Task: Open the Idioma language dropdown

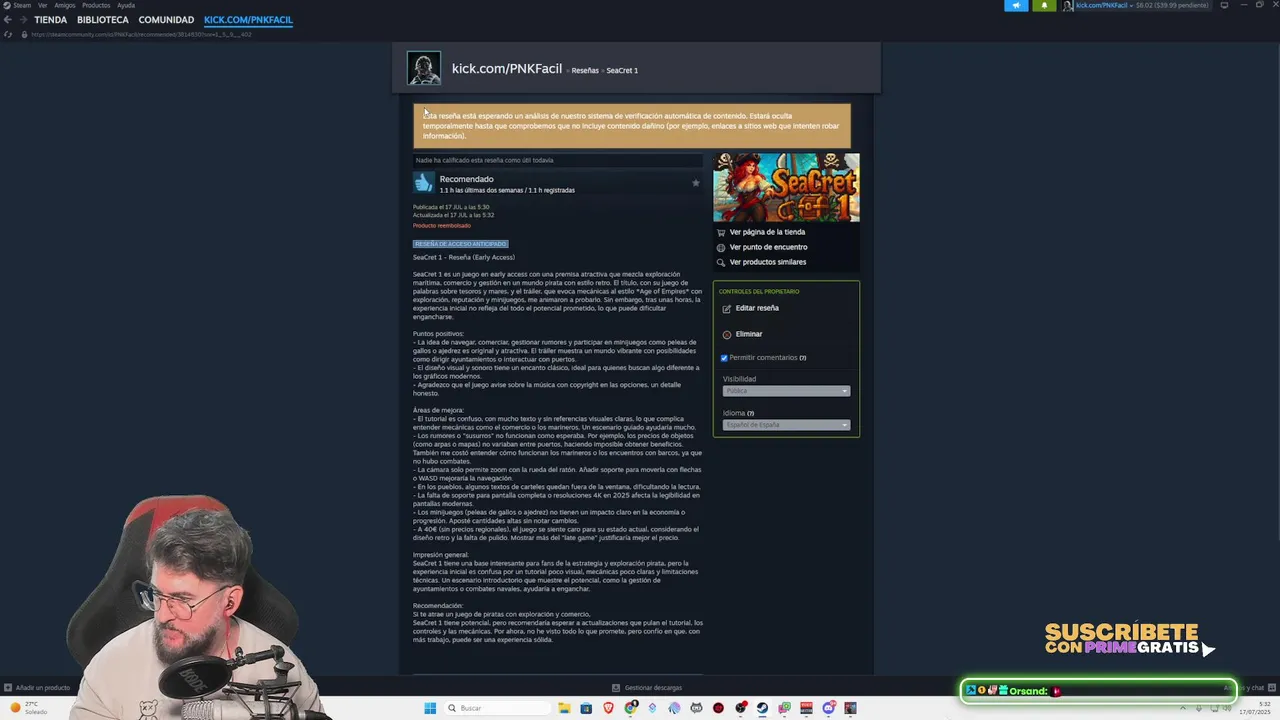Action: point(786,425)
